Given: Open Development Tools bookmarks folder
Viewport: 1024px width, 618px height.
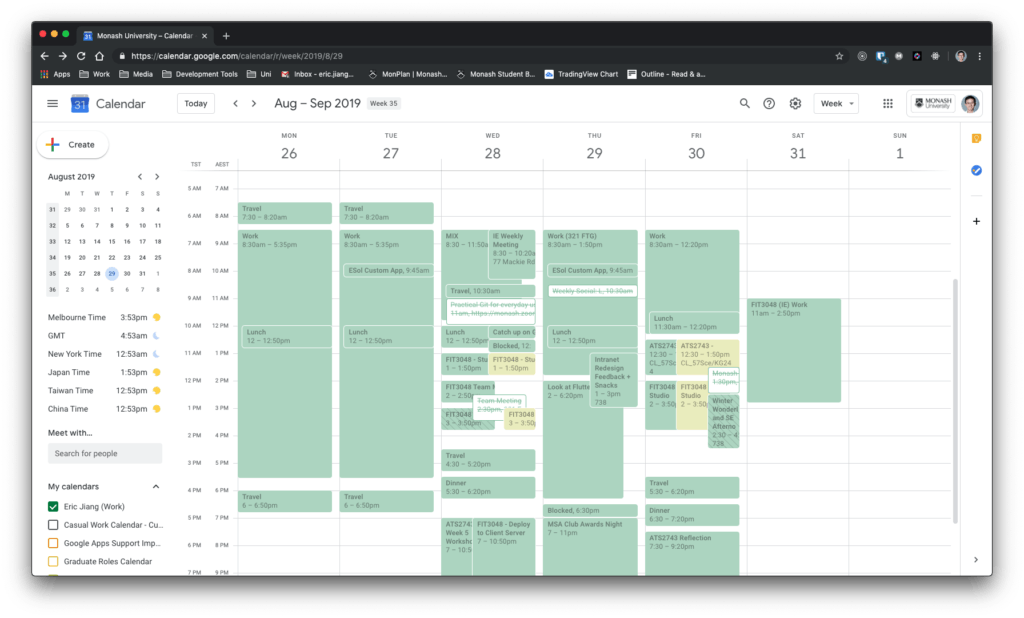Looking at the screenshot, I should tap(200, 74).
